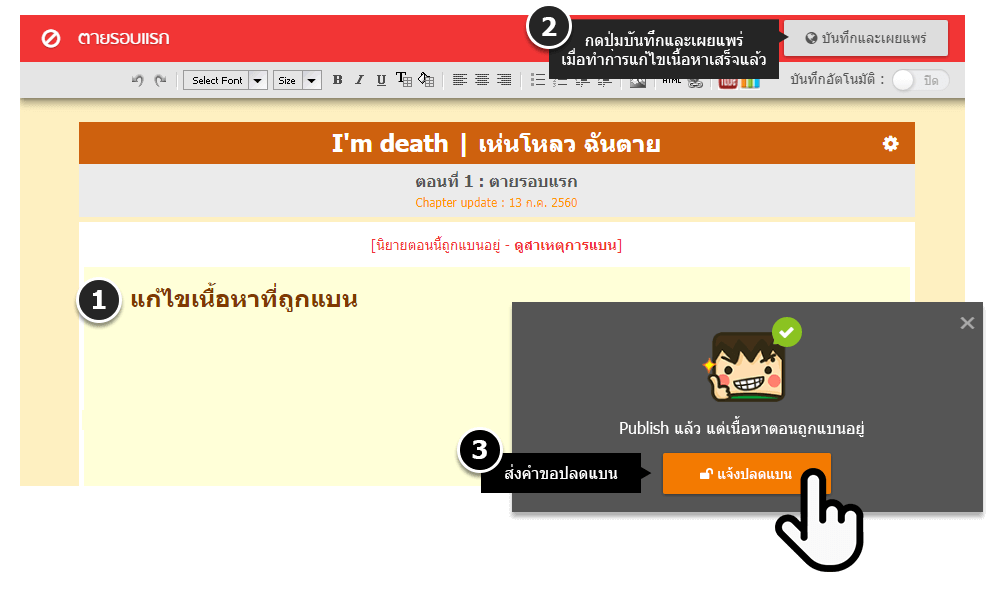989x610 pixels.
Task: Click the undo arrow icon
Action: point(138,80)
